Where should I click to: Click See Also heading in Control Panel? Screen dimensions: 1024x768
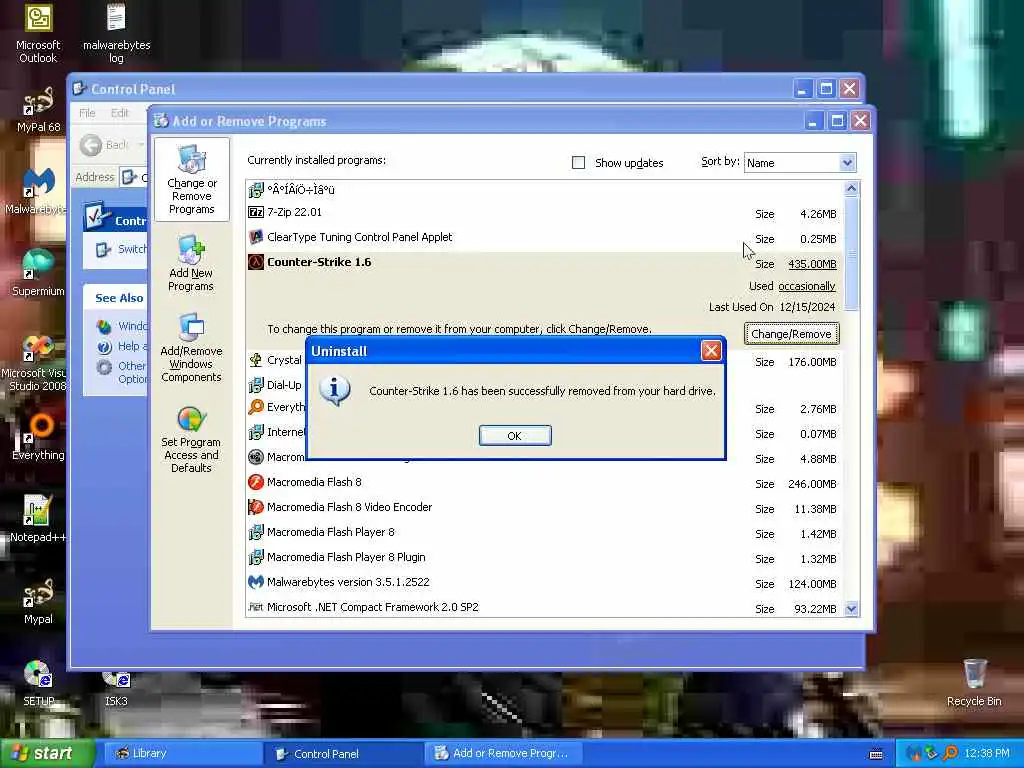point(119,298)
